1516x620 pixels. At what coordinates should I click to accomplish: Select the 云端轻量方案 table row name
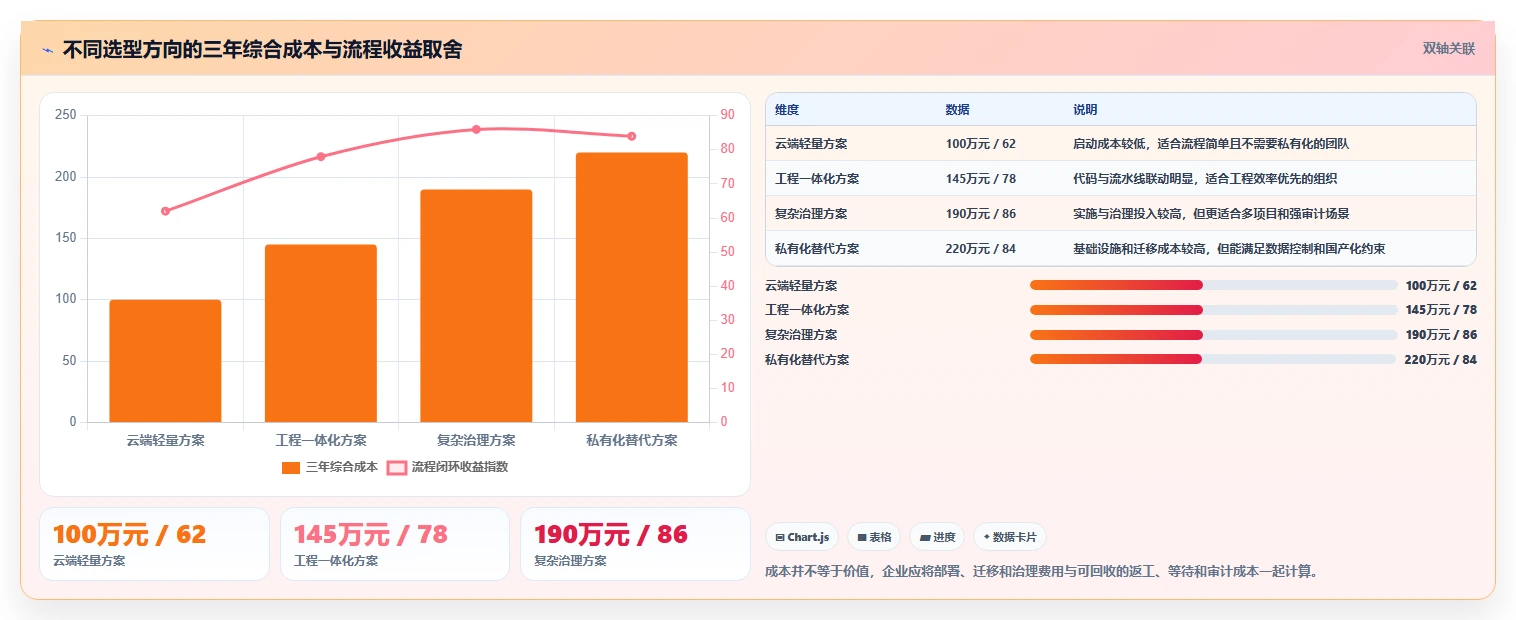pos(811,144)
